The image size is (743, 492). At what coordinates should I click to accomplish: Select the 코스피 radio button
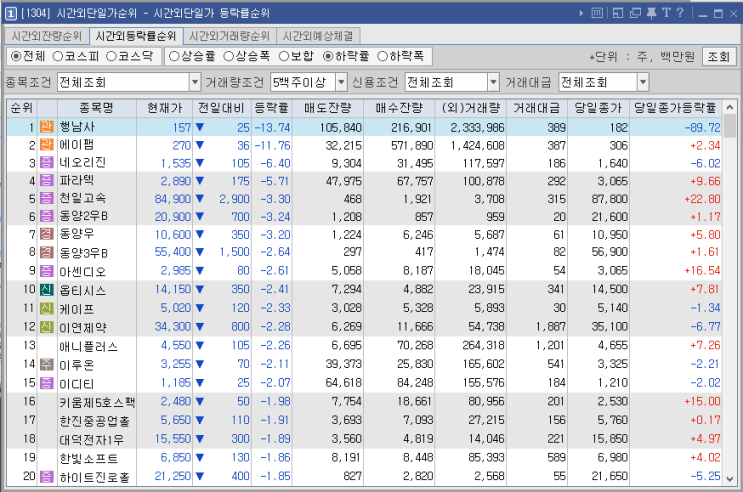(58, 56)
